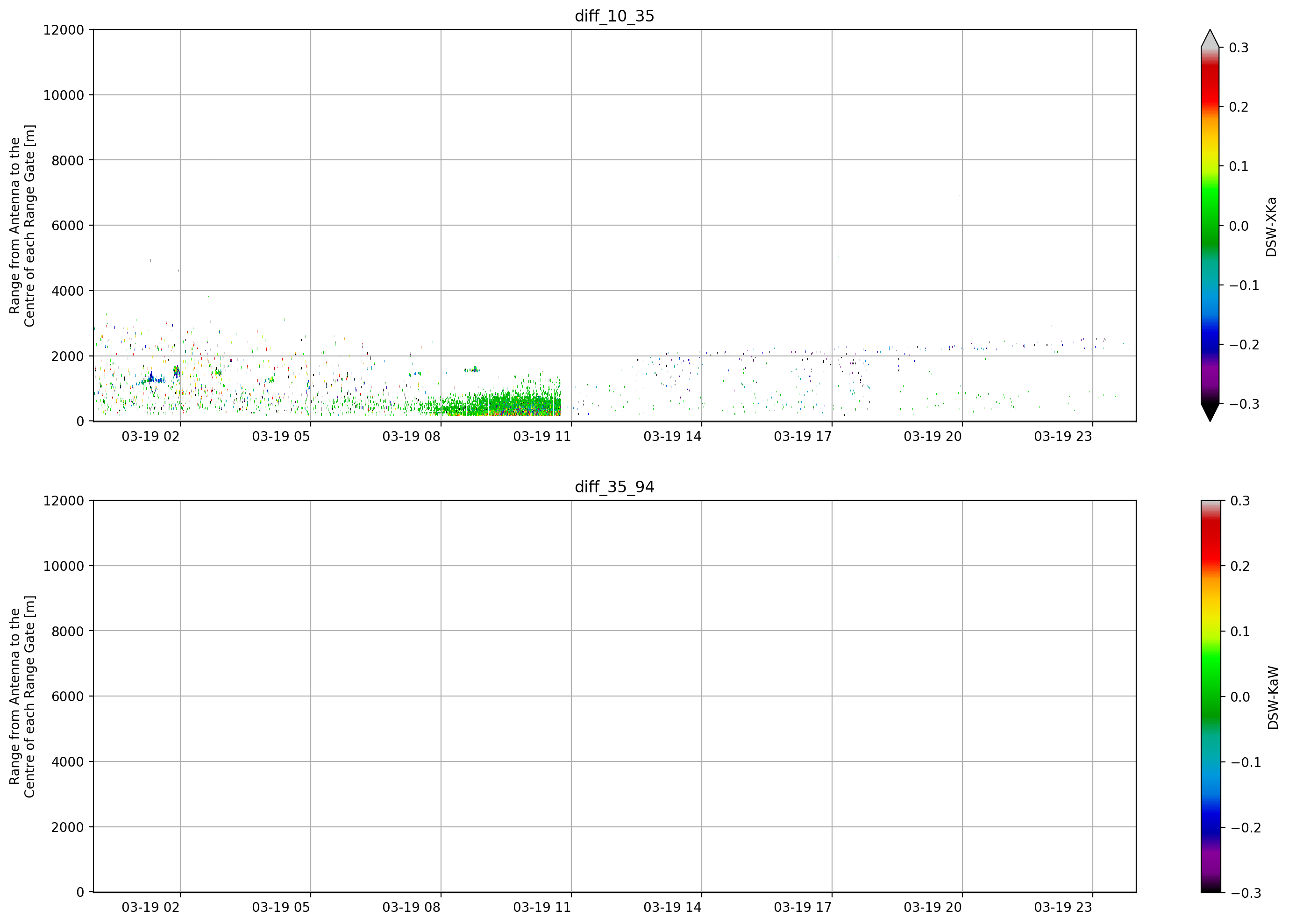Viewport: 1289px width, 924px height.
Task: Click the −0.1 tick on DSW-XKa colorbar
Action: coord(1244,285)
